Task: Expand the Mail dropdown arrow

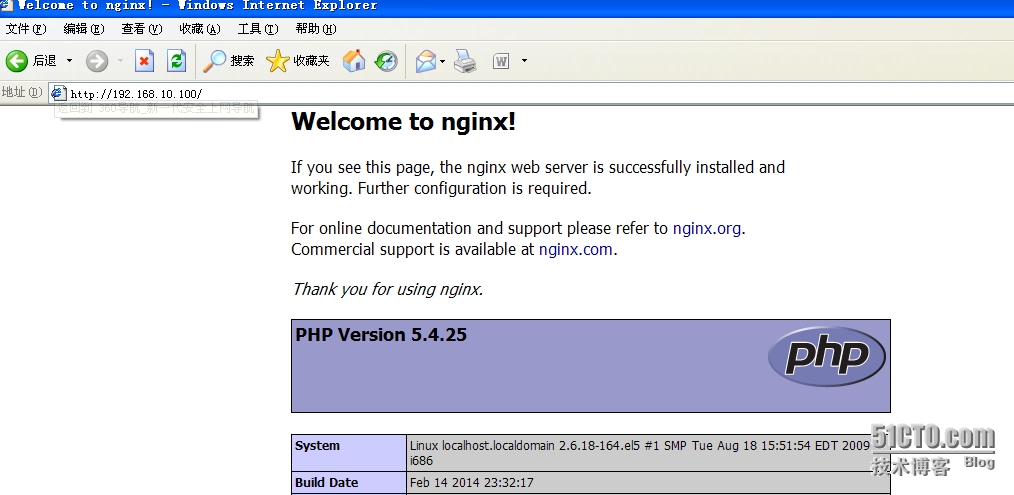Action: click(x=442, y=61)
